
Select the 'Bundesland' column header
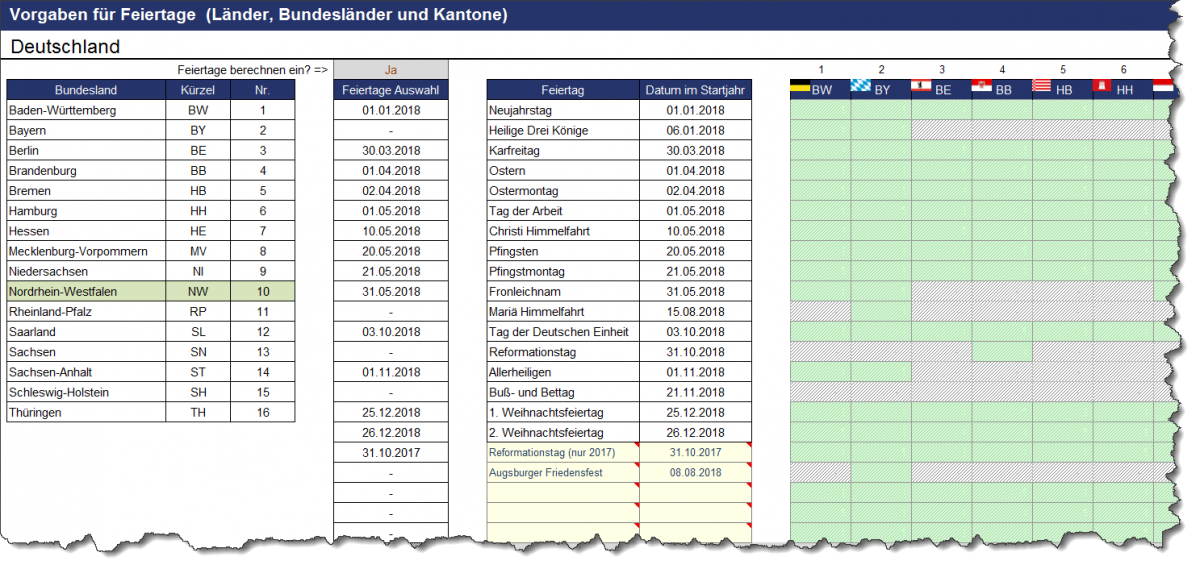86,90
